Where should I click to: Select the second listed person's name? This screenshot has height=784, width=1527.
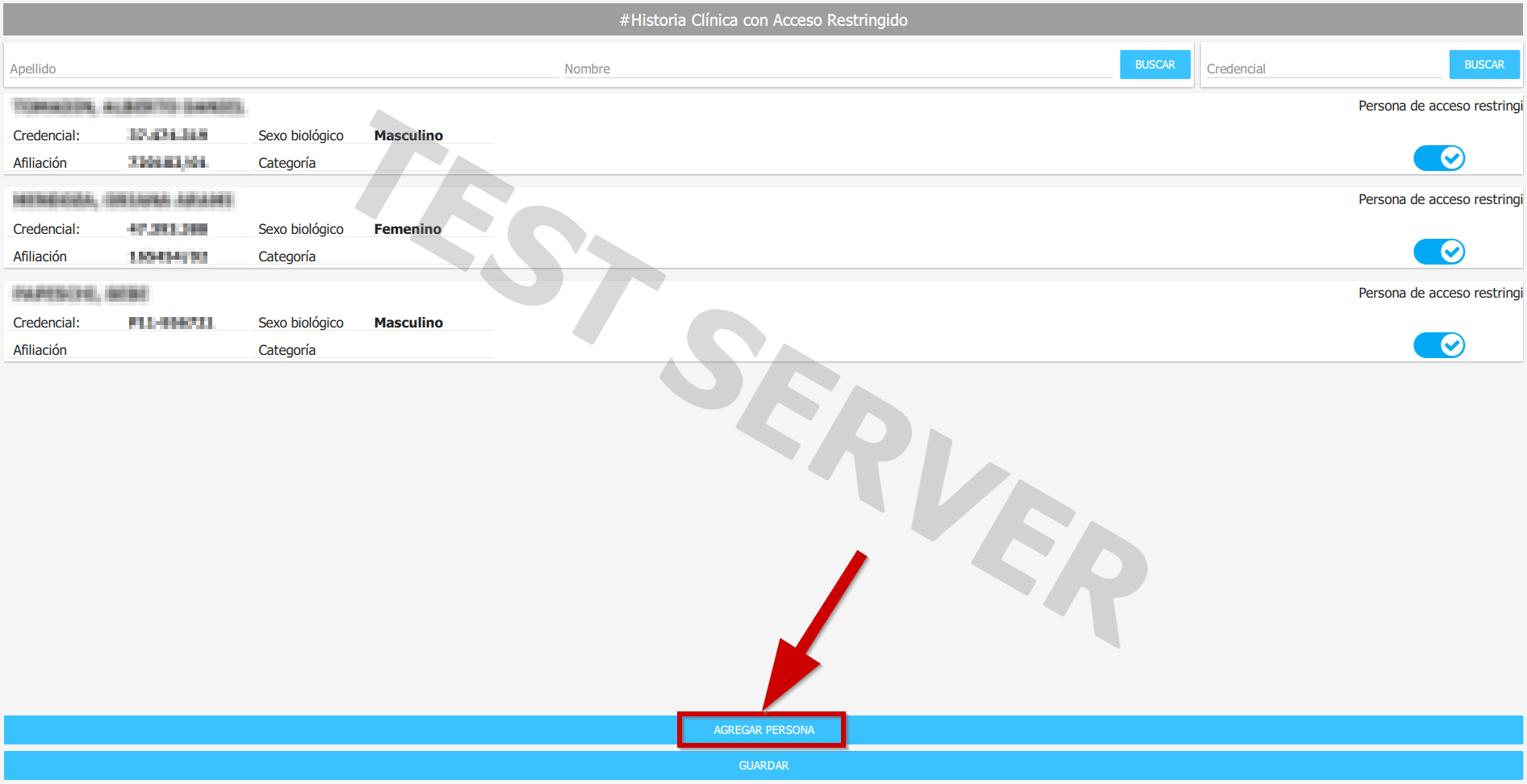(123, 200)
